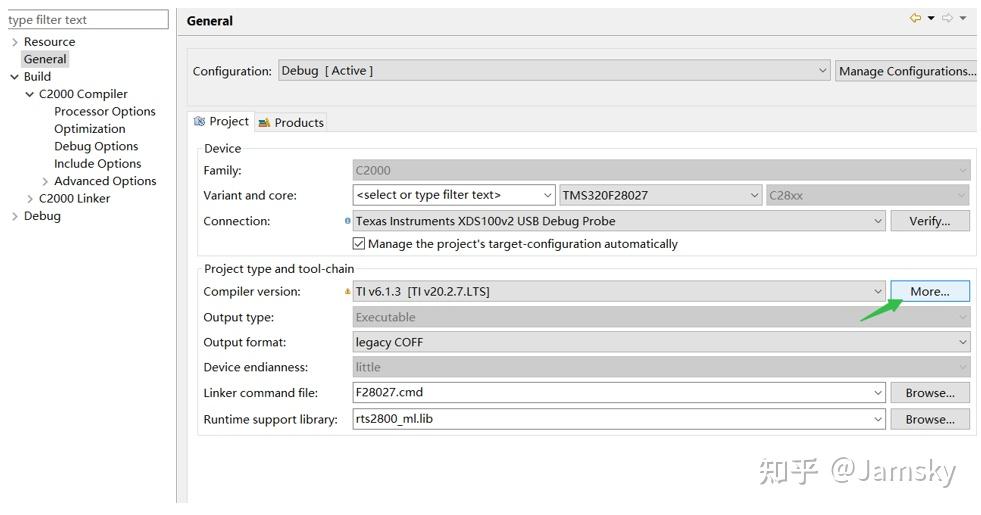Click the warning icon beside Compiler version
The width and height of the screenshot is (981, 515).
[x=348, y=292]
